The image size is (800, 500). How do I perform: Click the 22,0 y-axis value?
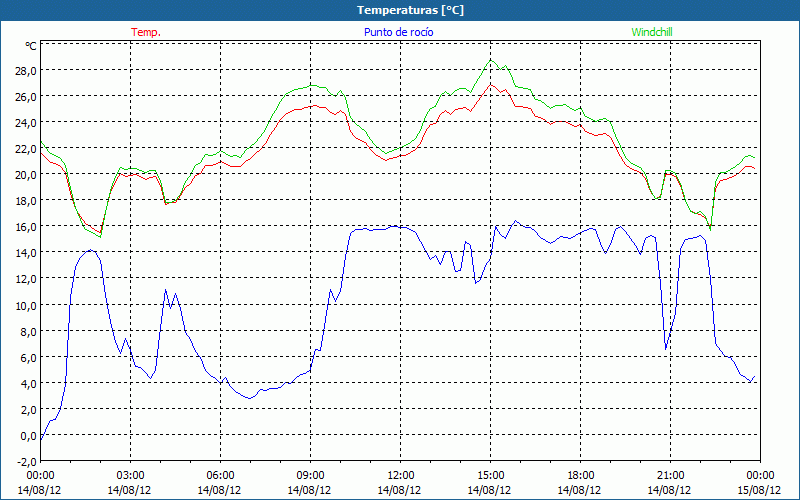(26, 148)
